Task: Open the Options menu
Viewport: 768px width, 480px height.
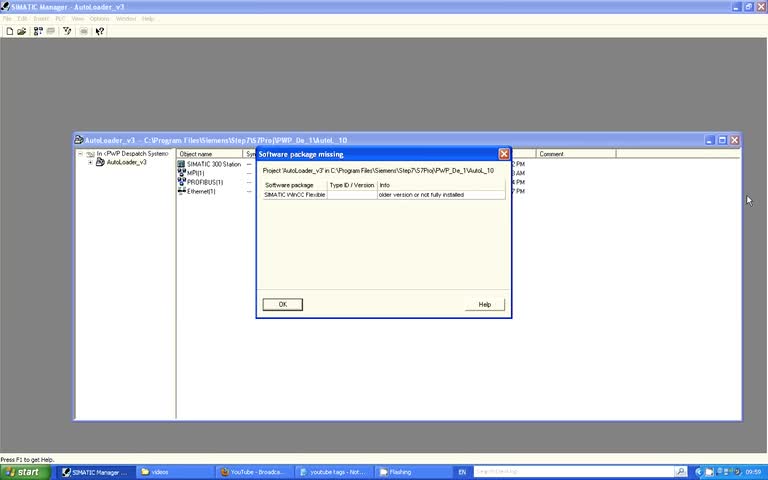Action: 99,19
